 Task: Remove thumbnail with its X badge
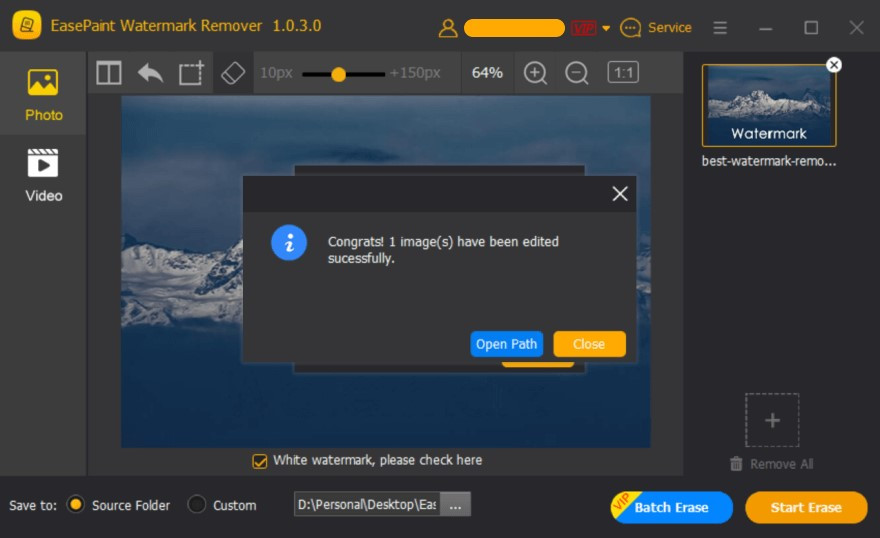click(834, 65)
